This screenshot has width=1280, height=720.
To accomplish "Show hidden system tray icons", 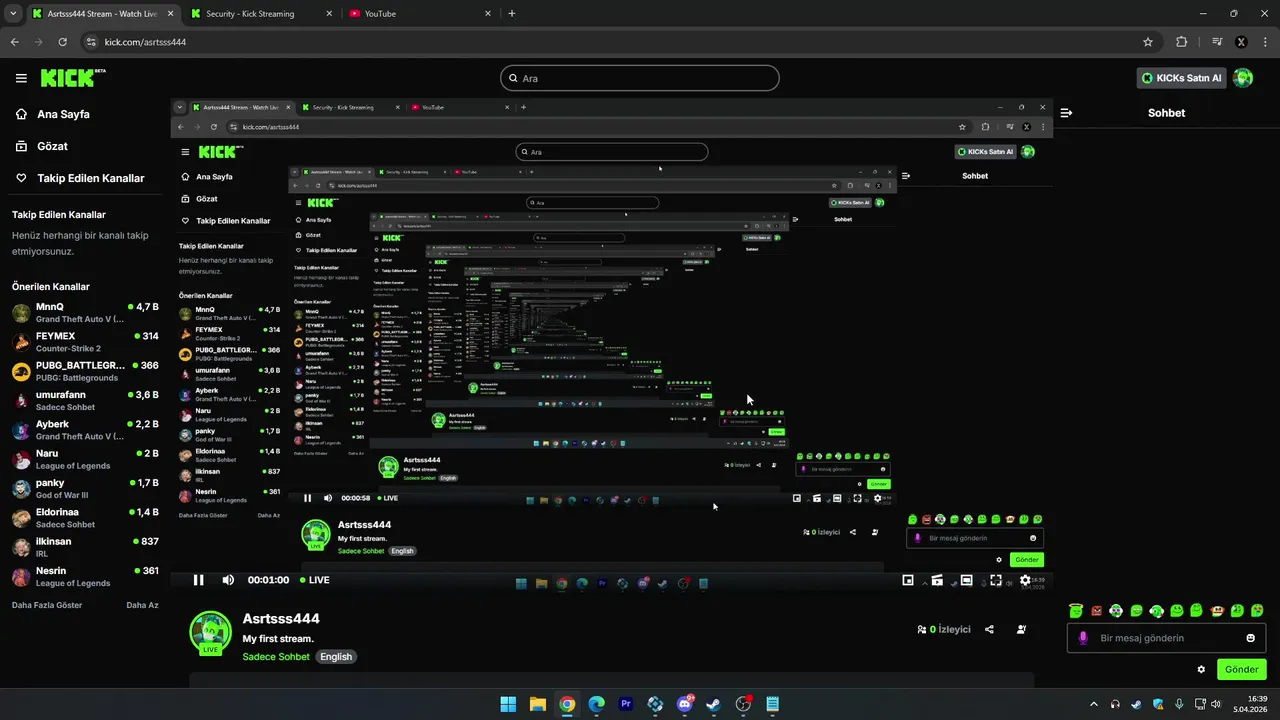I will pos(1093,704).
